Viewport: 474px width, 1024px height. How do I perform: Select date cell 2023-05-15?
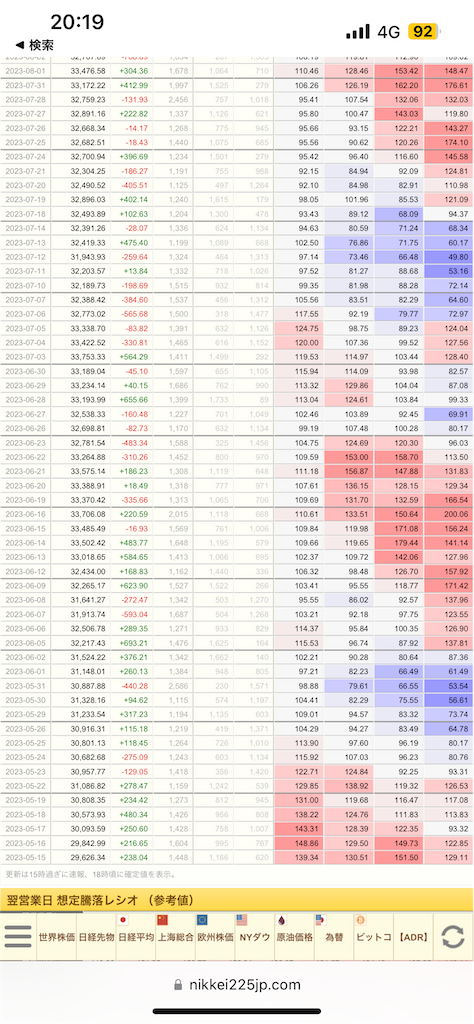[24, 857]
